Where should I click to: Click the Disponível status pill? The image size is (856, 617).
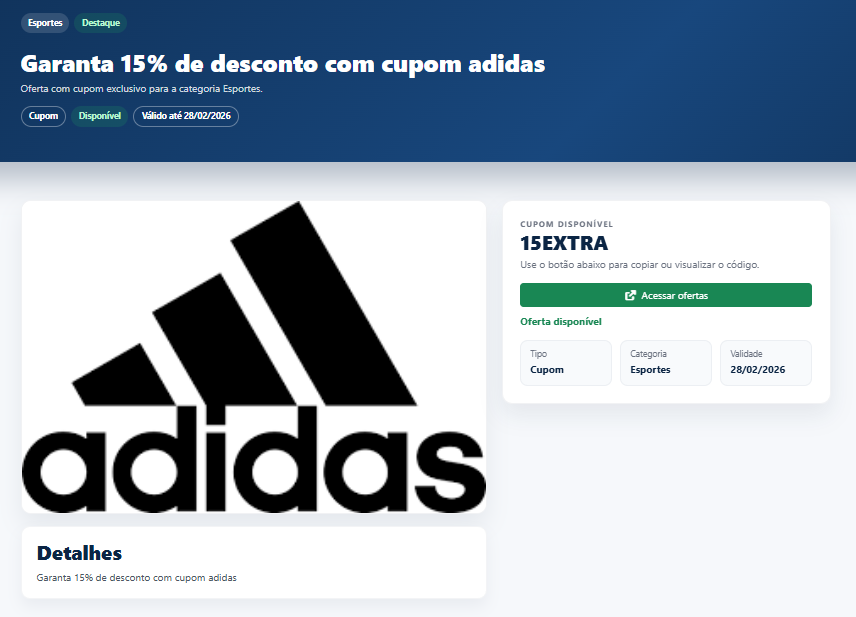tap(99, 116)
